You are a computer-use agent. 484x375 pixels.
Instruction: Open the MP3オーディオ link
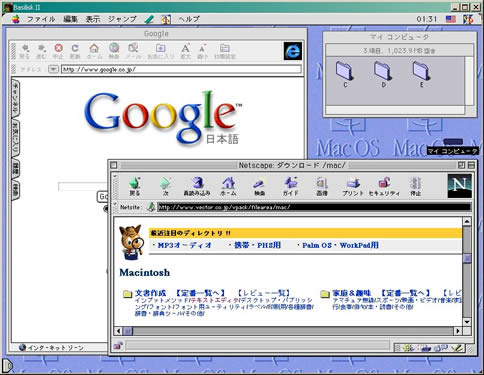coord(185,245)
